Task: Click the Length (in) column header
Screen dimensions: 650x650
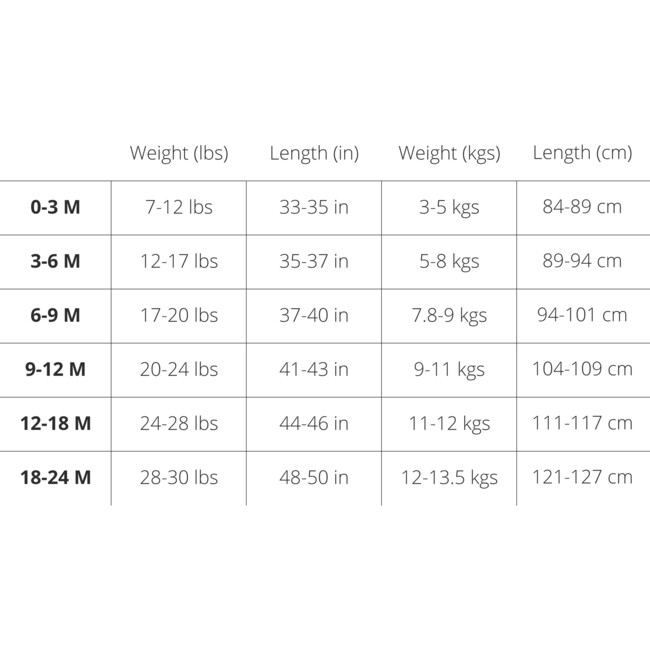Action: (314, 153)
